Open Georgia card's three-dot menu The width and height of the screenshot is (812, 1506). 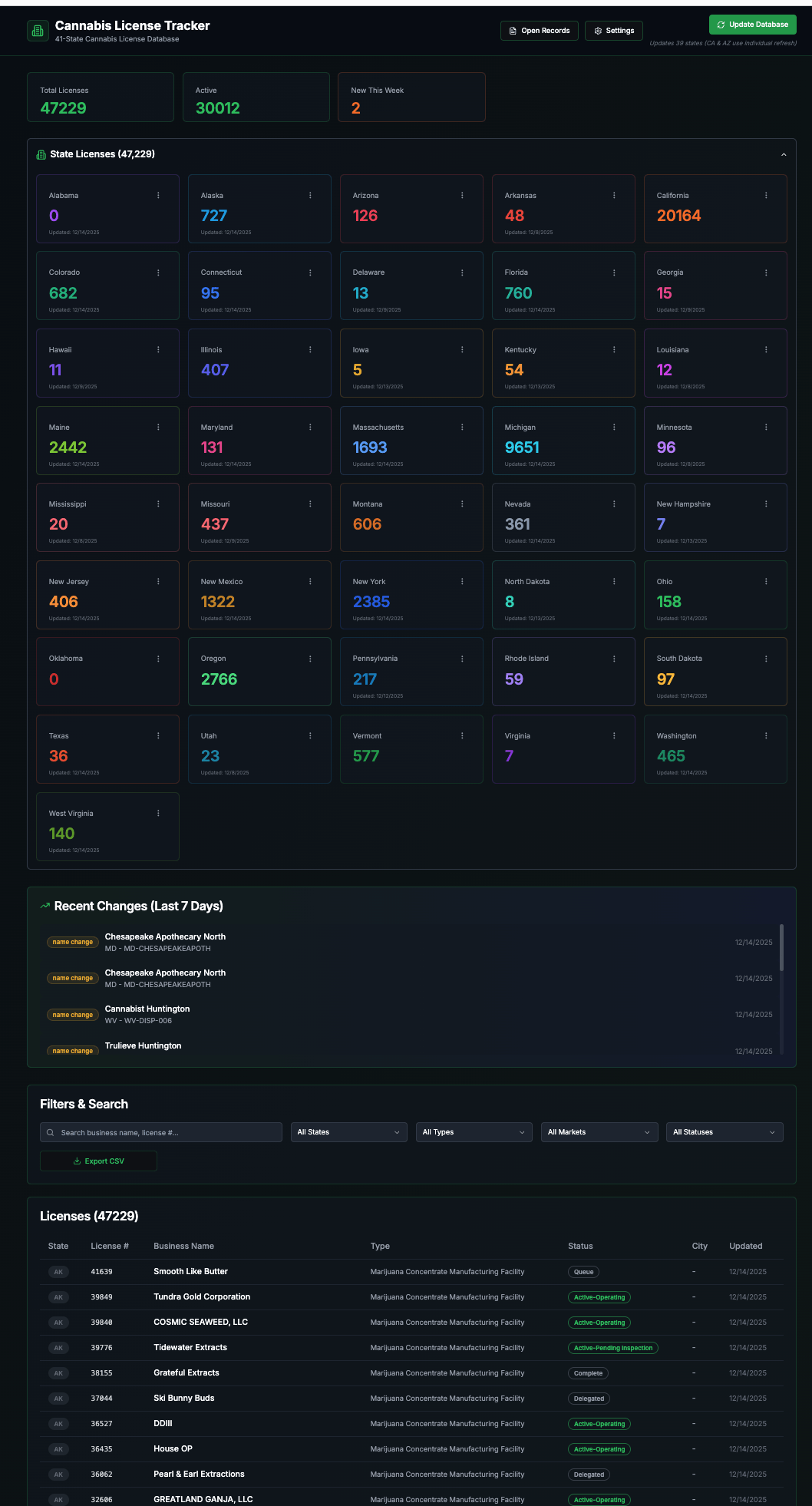click(x=766, y=272)
